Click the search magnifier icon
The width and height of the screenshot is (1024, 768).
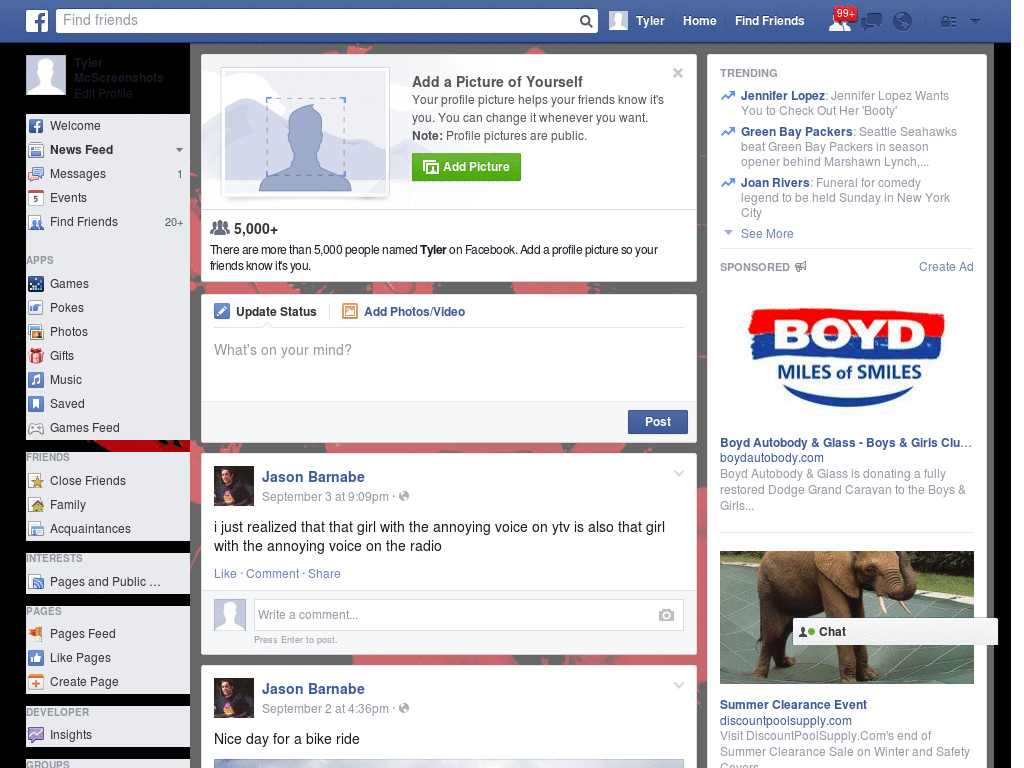[586, 21]
